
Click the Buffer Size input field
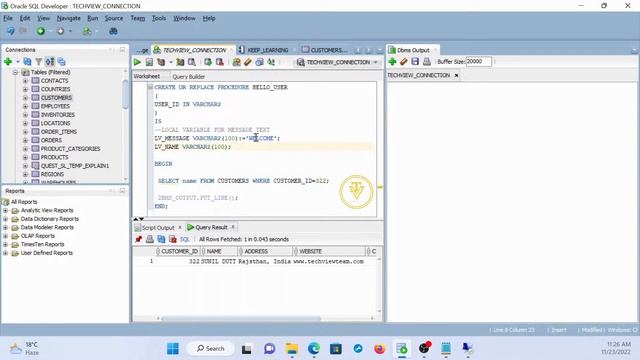click(x=478, y=62)
